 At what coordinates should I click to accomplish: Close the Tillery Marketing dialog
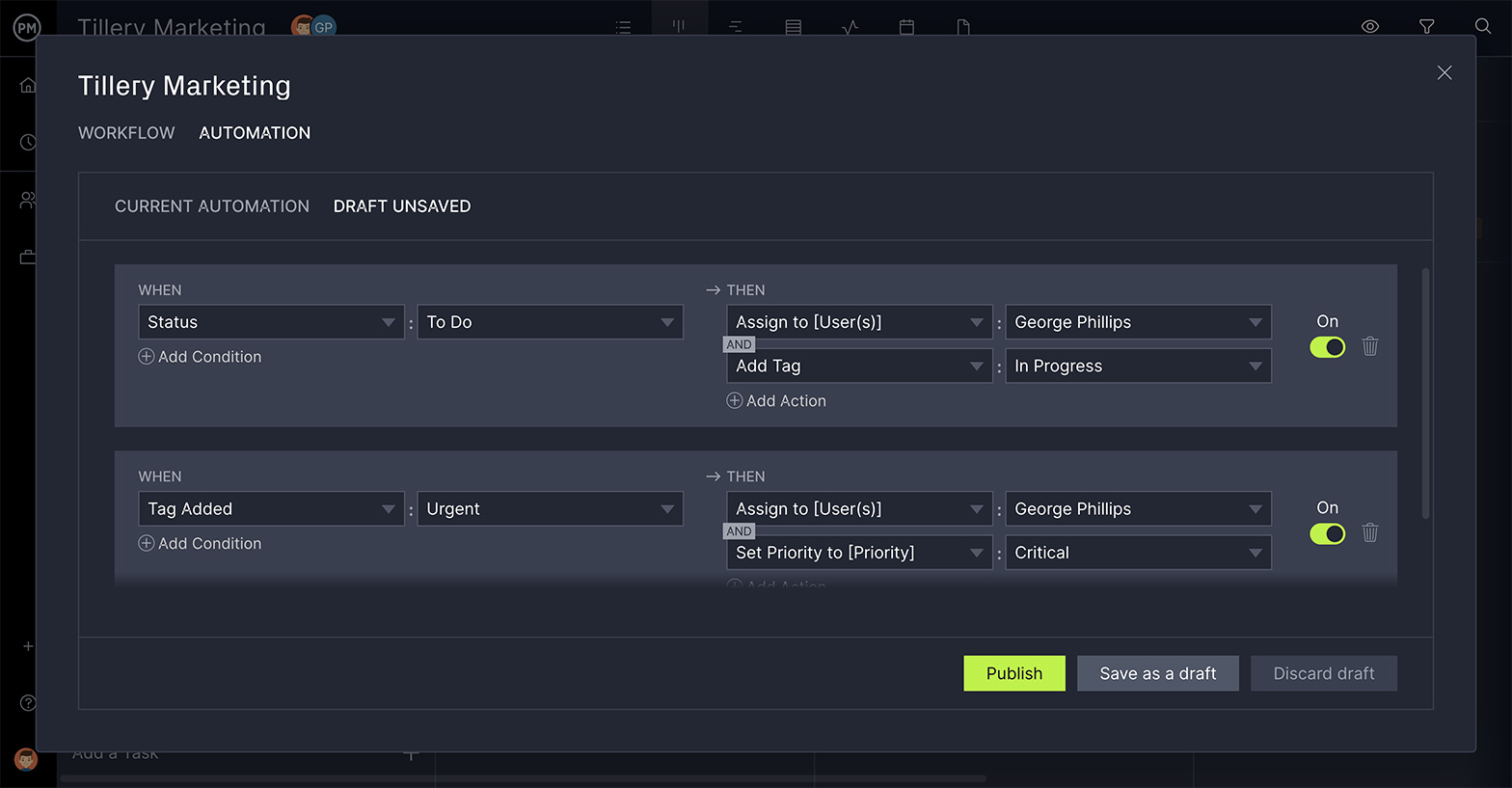(x=1444, y=73)
